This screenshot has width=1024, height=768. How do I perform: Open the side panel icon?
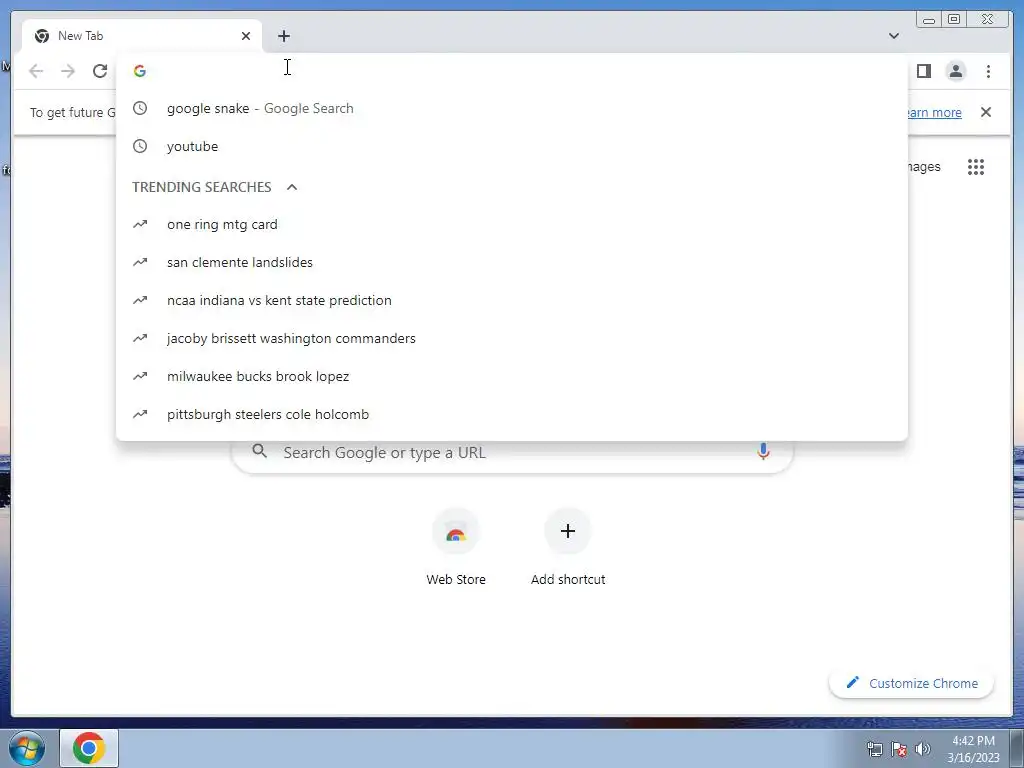tap(923, 71)
